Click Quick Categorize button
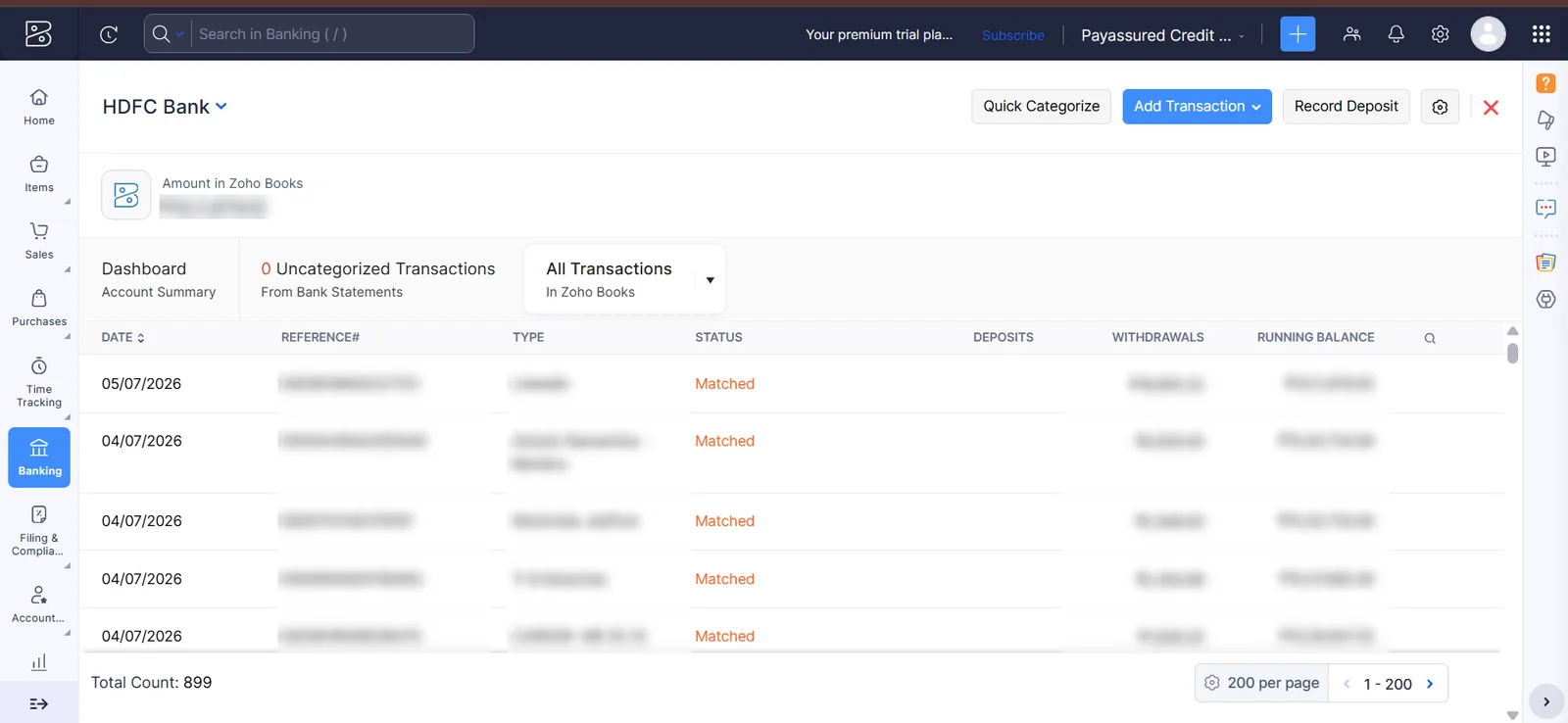 coord(1041,107)
